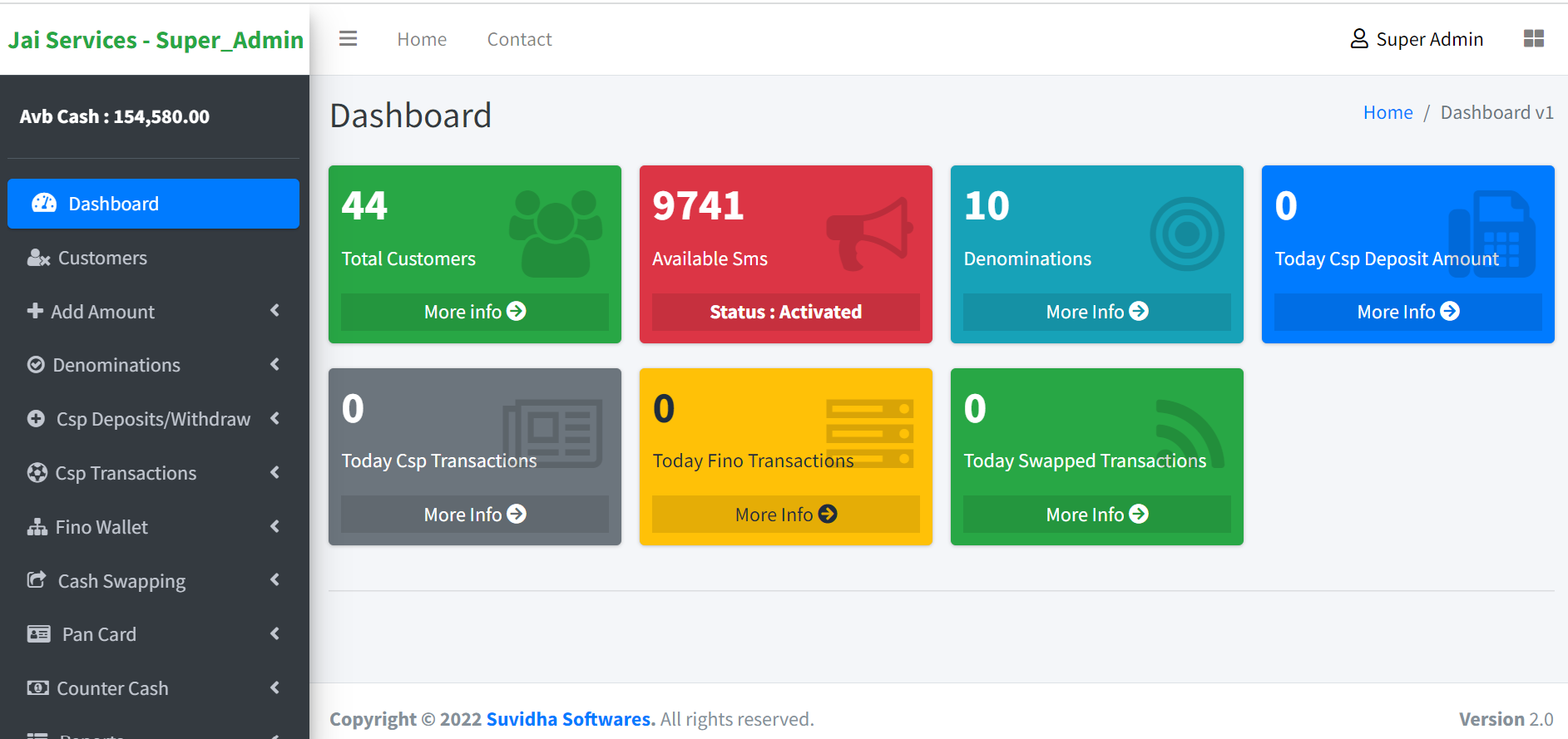
Task: Click the Customers users icon in sidebar
Action: pyautogui.click(x=38, y=259)
